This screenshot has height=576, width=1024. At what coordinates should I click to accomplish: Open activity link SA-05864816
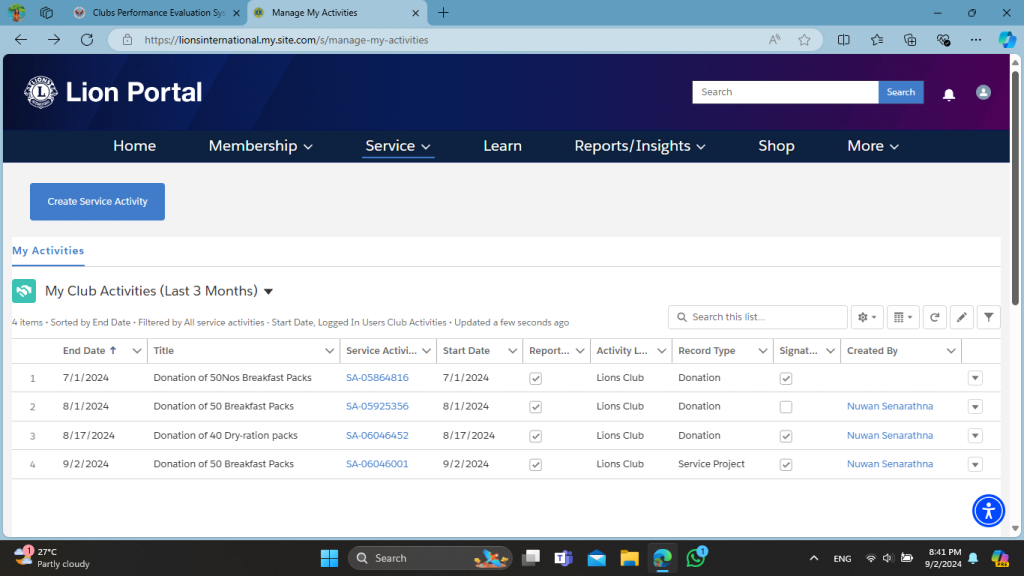377,377
